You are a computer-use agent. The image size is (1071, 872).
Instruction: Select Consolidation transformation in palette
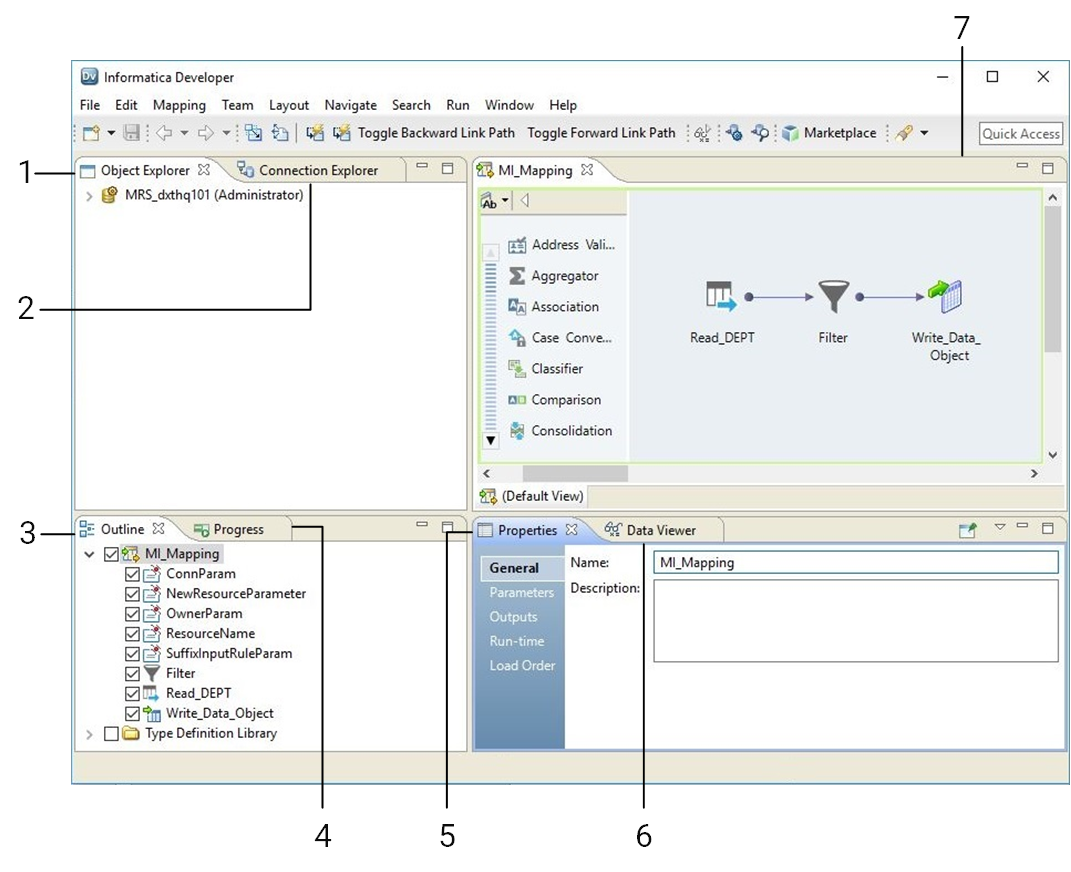click(x=571, y=431)
